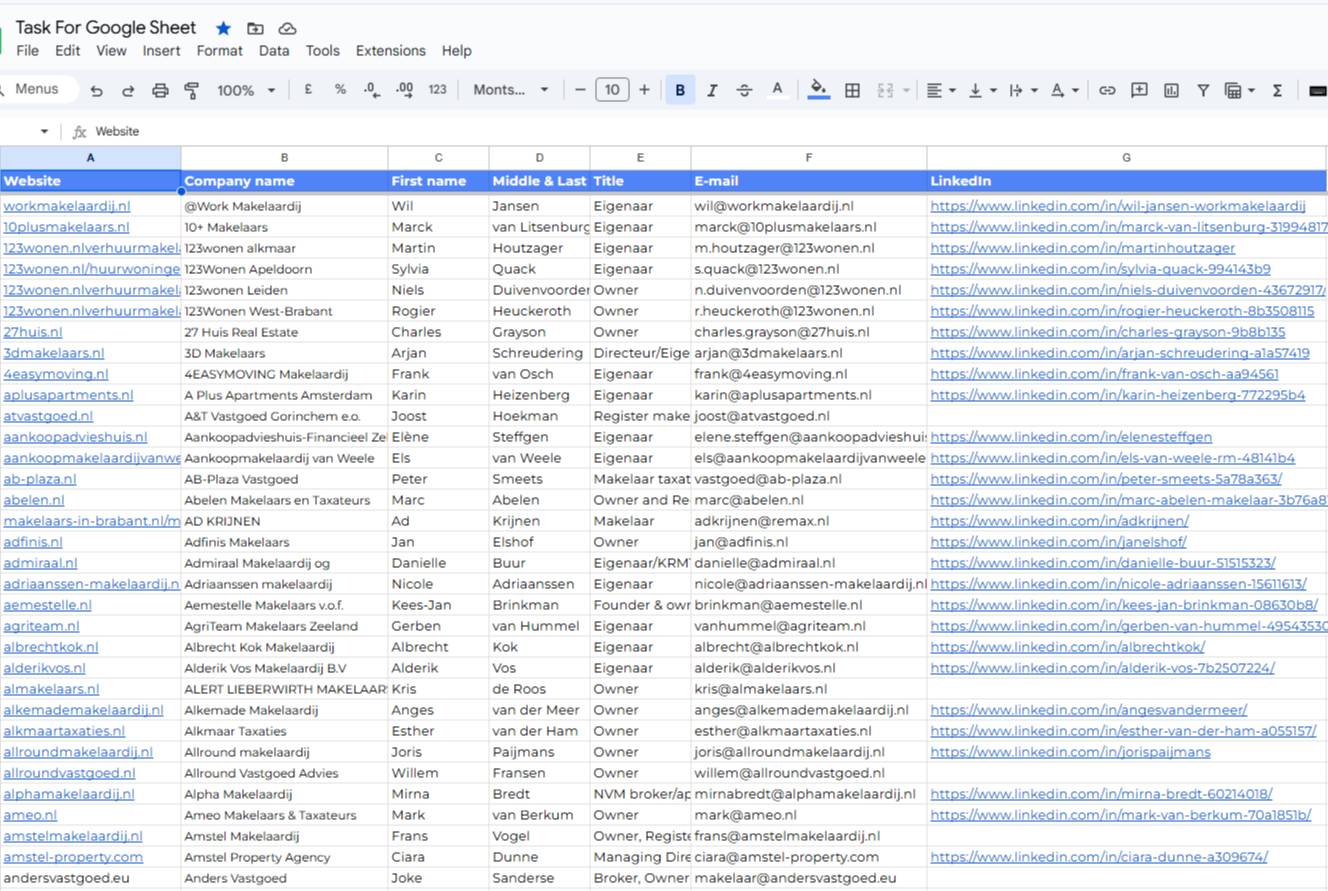Print the spreadsheet
1328x891 pixels.
point(160,90)
